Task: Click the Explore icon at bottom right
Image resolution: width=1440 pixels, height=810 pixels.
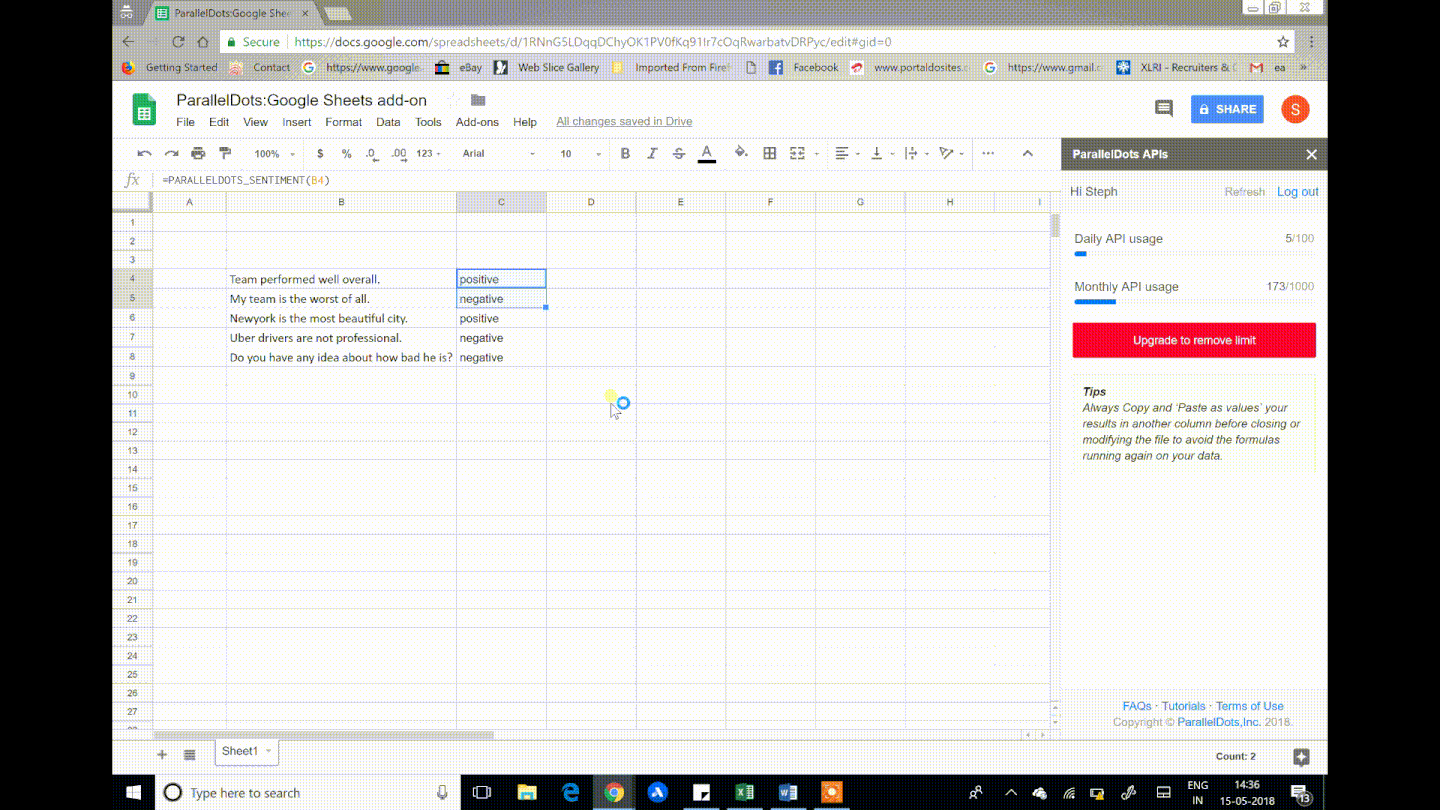Action: pyautogui.click(x=1300, y=757)
